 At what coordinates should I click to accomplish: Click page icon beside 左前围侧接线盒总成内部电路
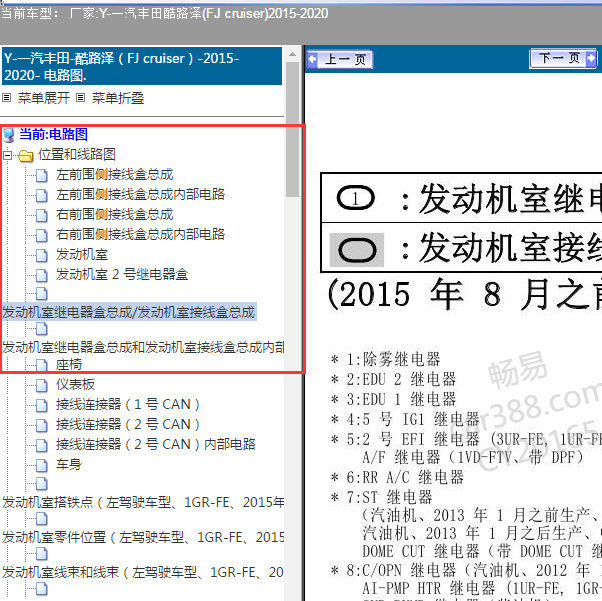pos(41,195)
